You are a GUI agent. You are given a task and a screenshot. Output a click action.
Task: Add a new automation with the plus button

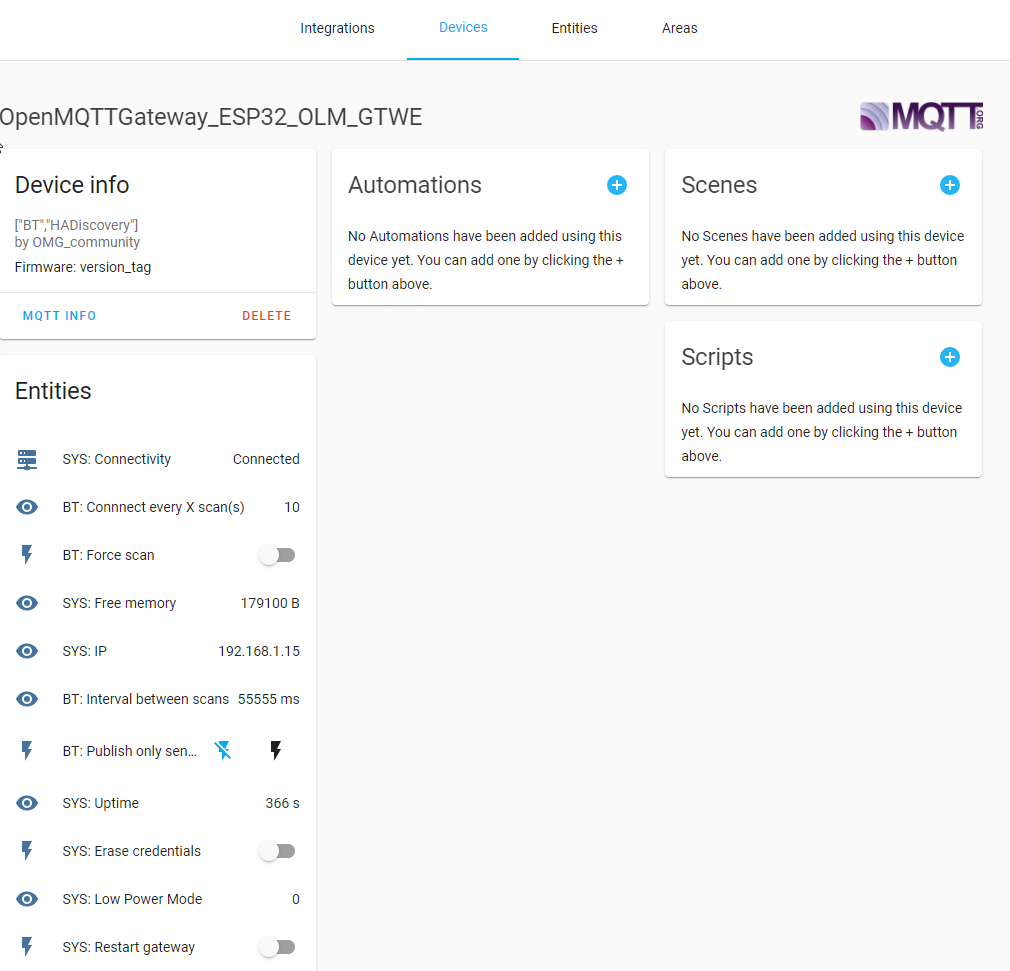[617, 185]
